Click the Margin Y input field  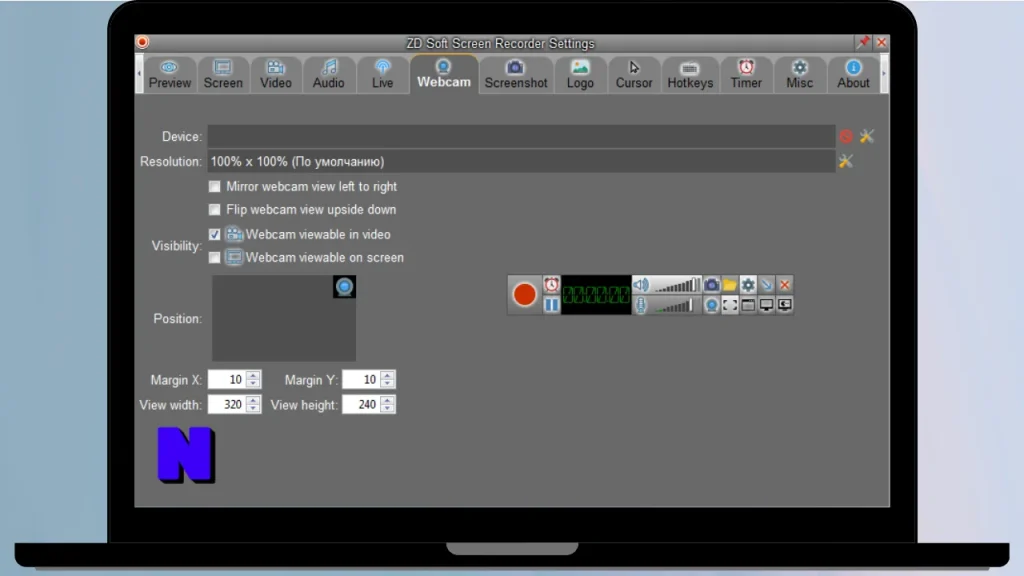point(360,379)
